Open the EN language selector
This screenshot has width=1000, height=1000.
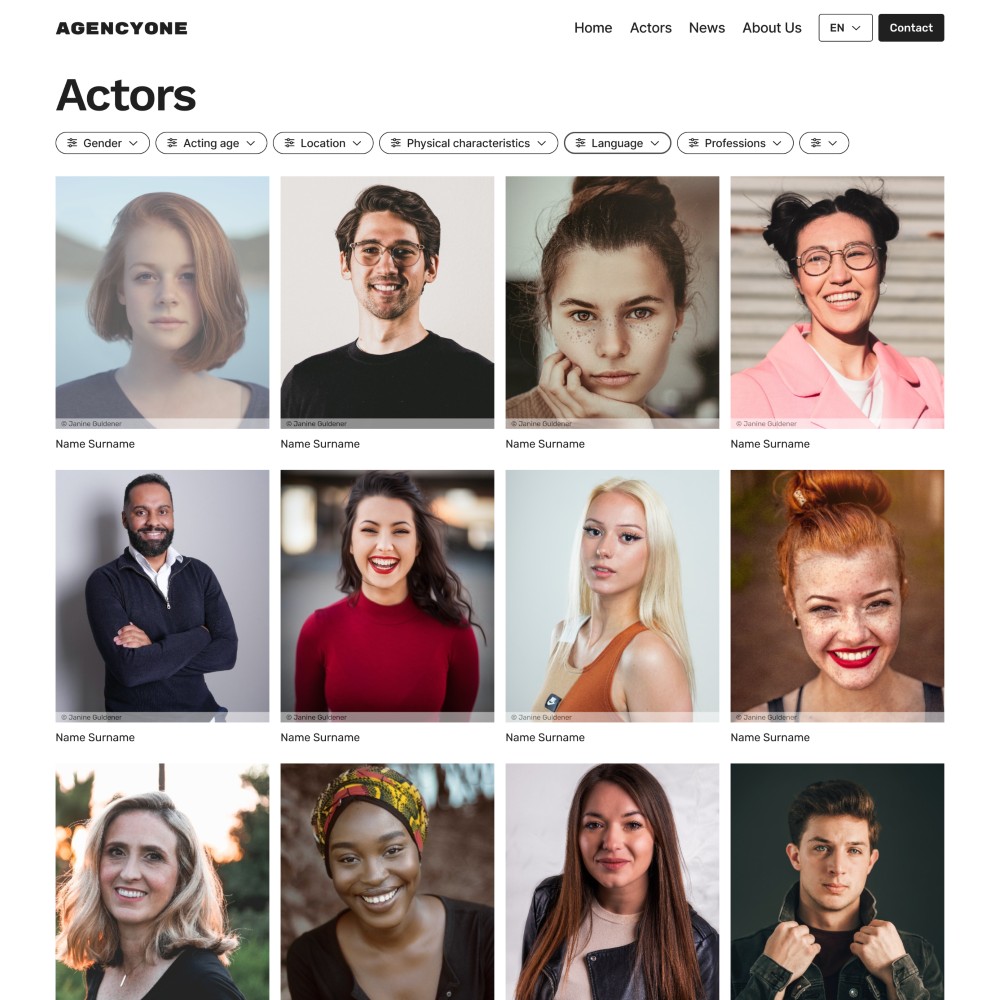(x=845, y=28)
